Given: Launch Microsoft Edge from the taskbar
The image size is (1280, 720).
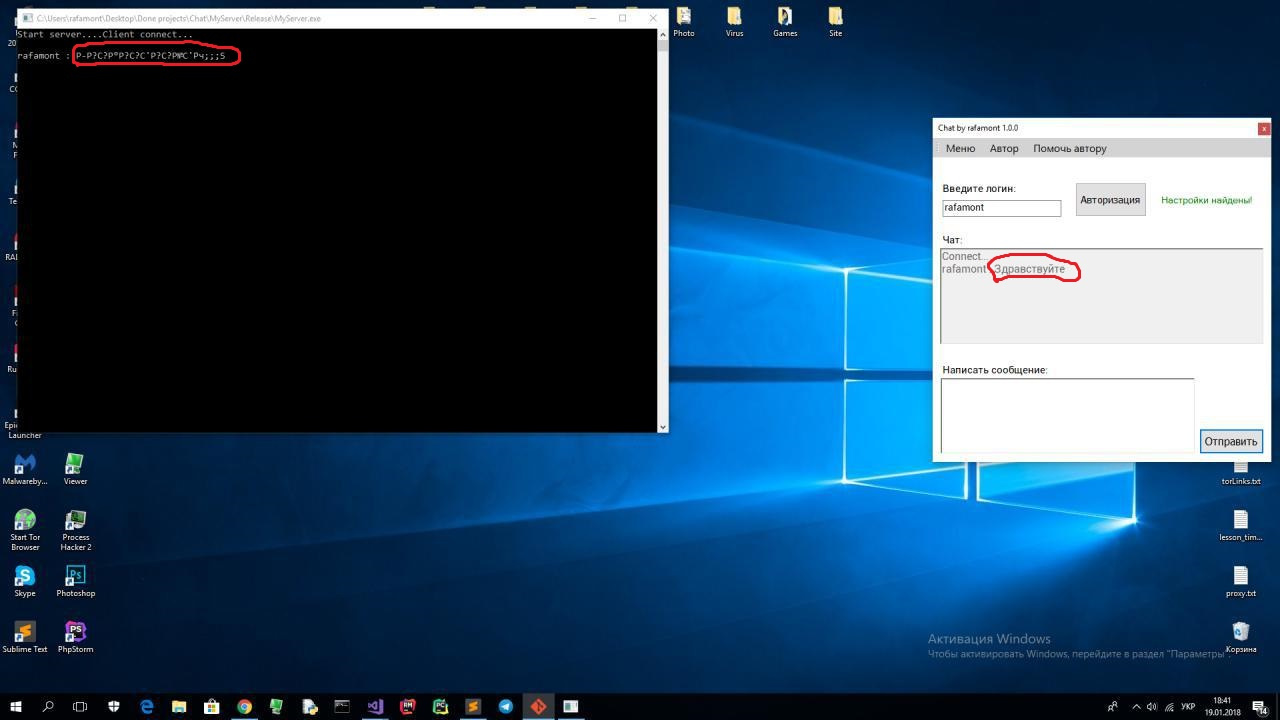Looking at the screenshot, I should point(146,706).
